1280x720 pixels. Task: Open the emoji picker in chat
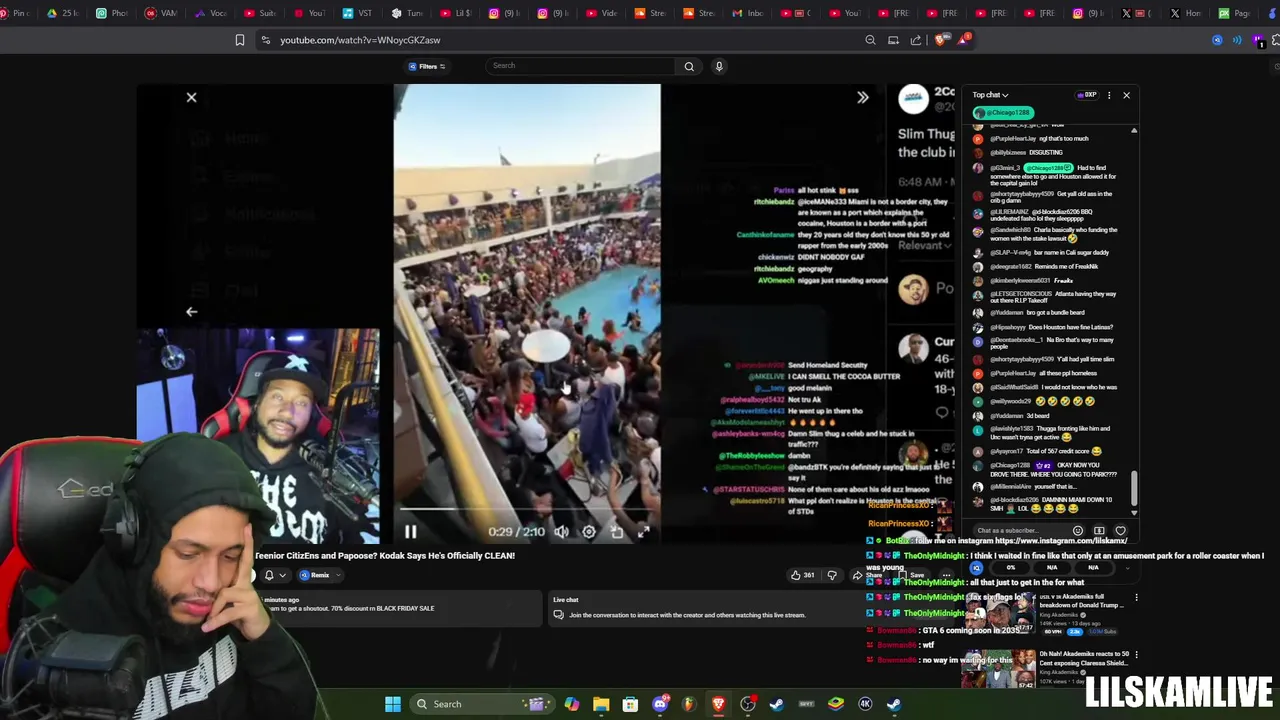click(1078, 530)
